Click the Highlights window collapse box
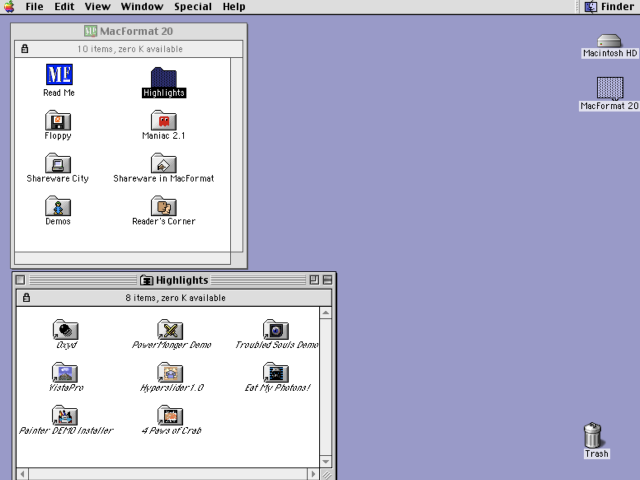This screenshot has height=480, width=640. coord(327,280)
